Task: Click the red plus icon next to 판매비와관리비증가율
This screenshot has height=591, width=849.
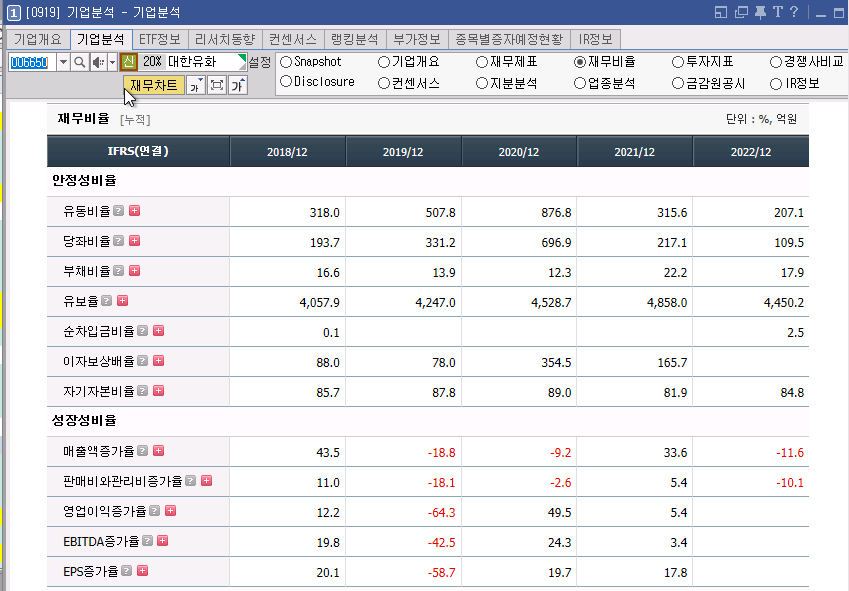Action: 206,481
